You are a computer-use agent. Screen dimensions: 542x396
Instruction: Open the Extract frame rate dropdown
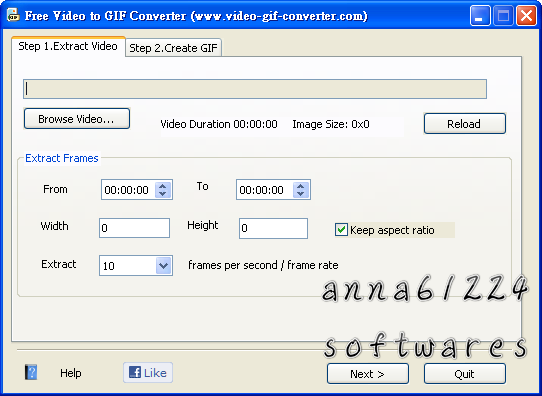(163, 265)
